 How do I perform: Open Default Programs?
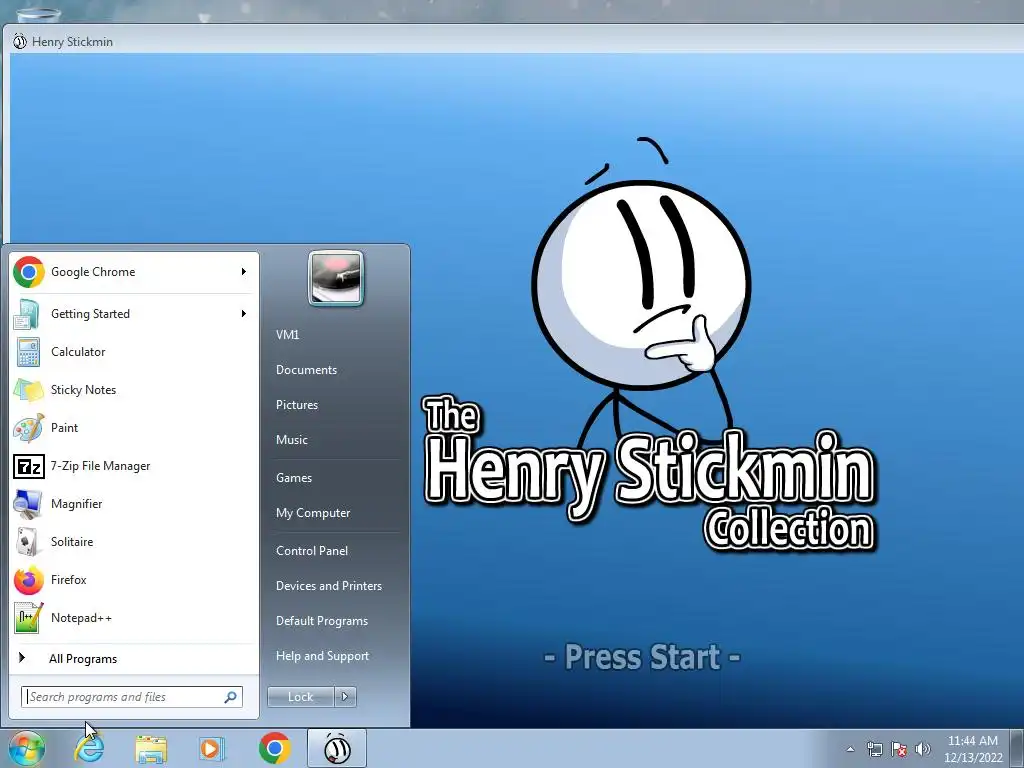(x=322, y=621)
